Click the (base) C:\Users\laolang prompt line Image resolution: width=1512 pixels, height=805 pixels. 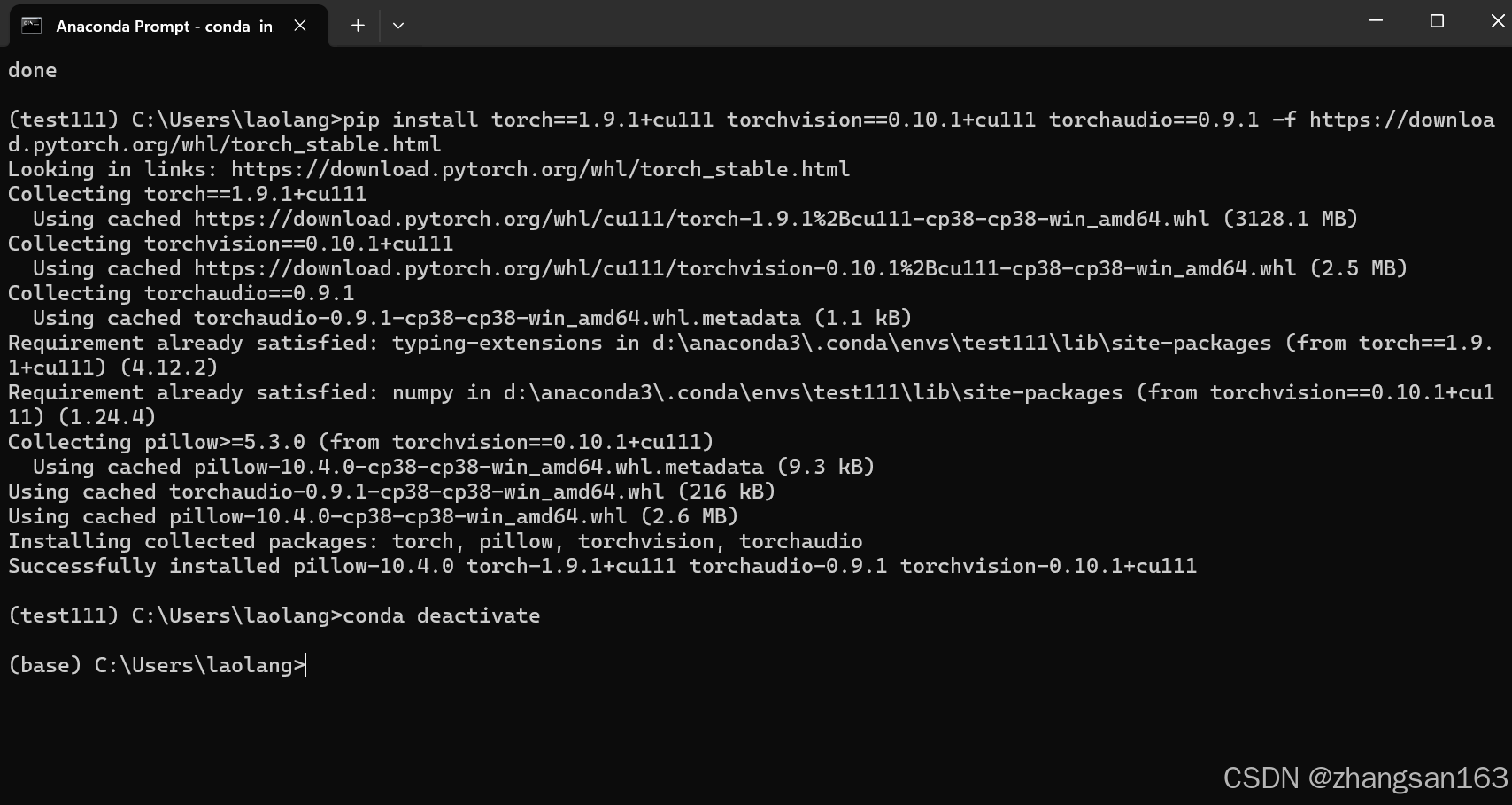155,665
